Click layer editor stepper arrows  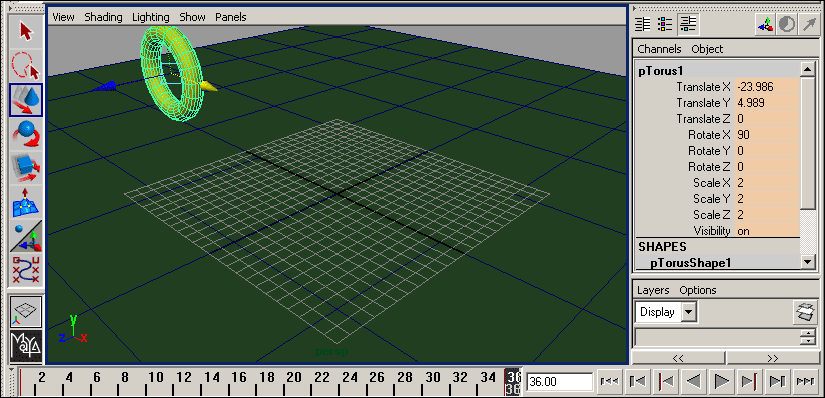pos(807,337)
